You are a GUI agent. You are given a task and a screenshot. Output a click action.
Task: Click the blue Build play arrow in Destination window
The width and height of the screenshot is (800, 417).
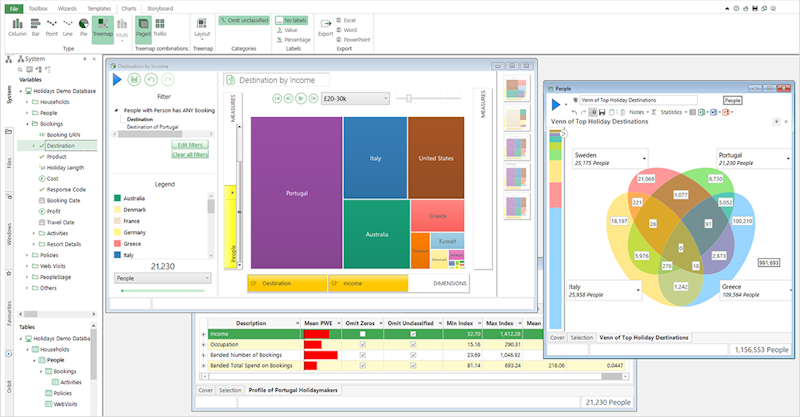117,80
